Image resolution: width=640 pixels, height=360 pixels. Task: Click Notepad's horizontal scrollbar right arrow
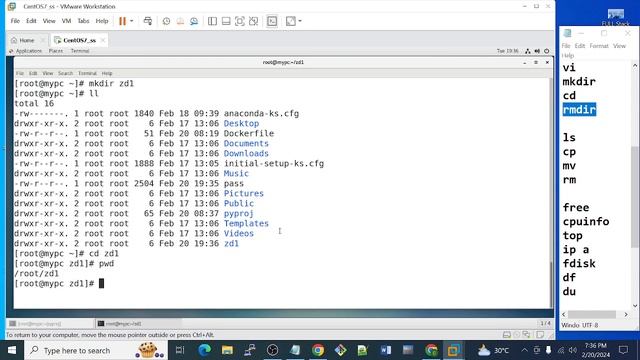[x=626, y=314]
